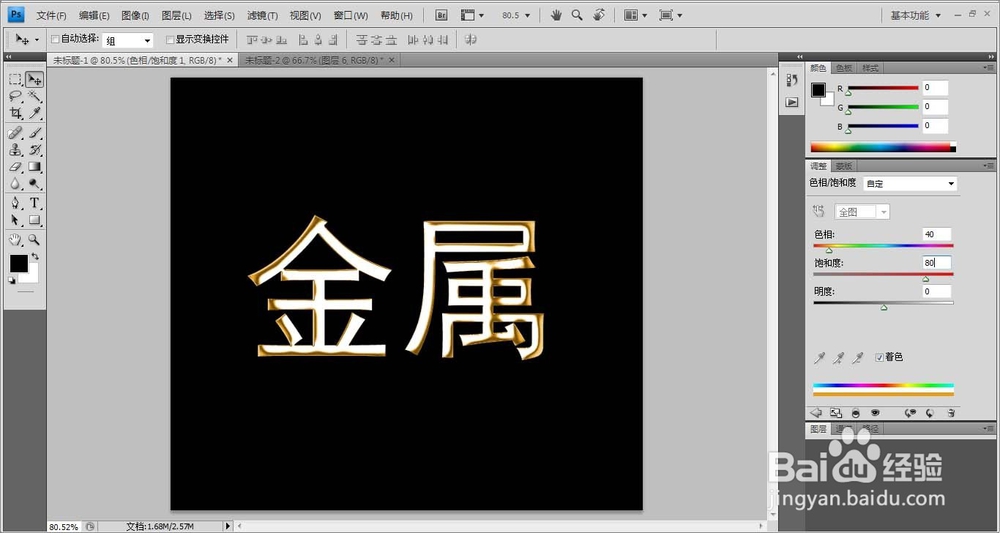Select the Crop tool
Screen dimensions: 1000x533
(15, 113)
